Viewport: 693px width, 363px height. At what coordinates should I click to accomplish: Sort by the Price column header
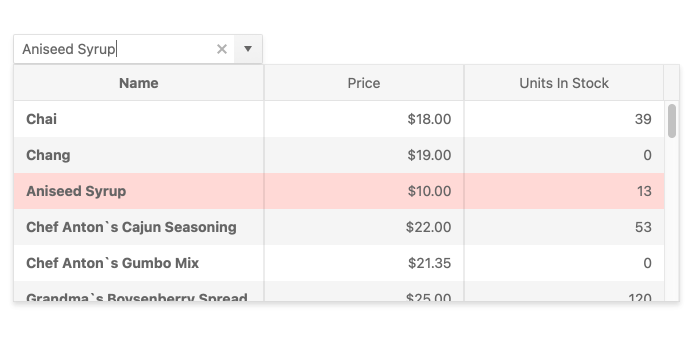tap(364, 83)
